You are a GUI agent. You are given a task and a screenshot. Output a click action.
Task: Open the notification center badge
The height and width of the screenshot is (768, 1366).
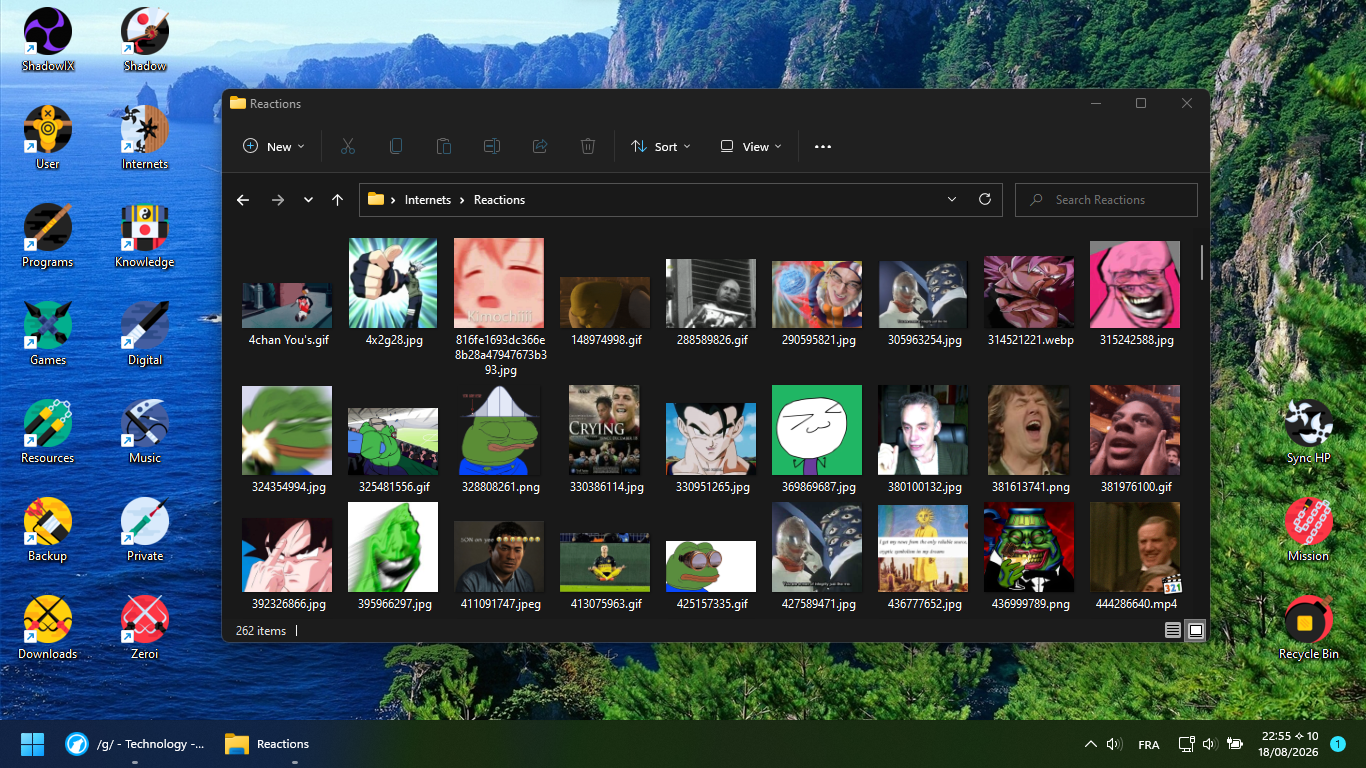pos(1338,744)
